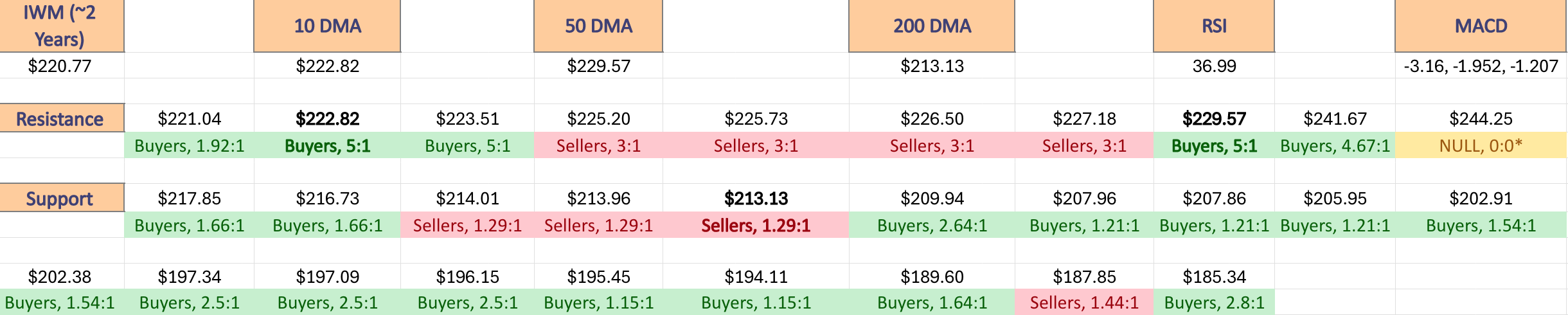Select the RSI value 36.99 cell

point(1214,66)
